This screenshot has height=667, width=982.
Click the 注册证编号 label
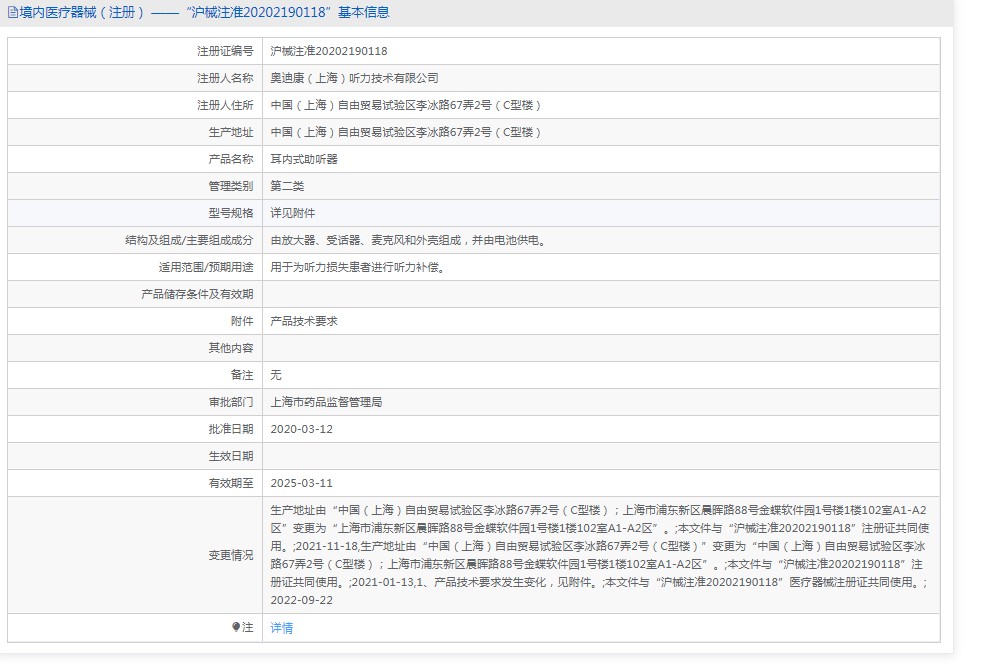pyautogui.click(x=225, y=51)
